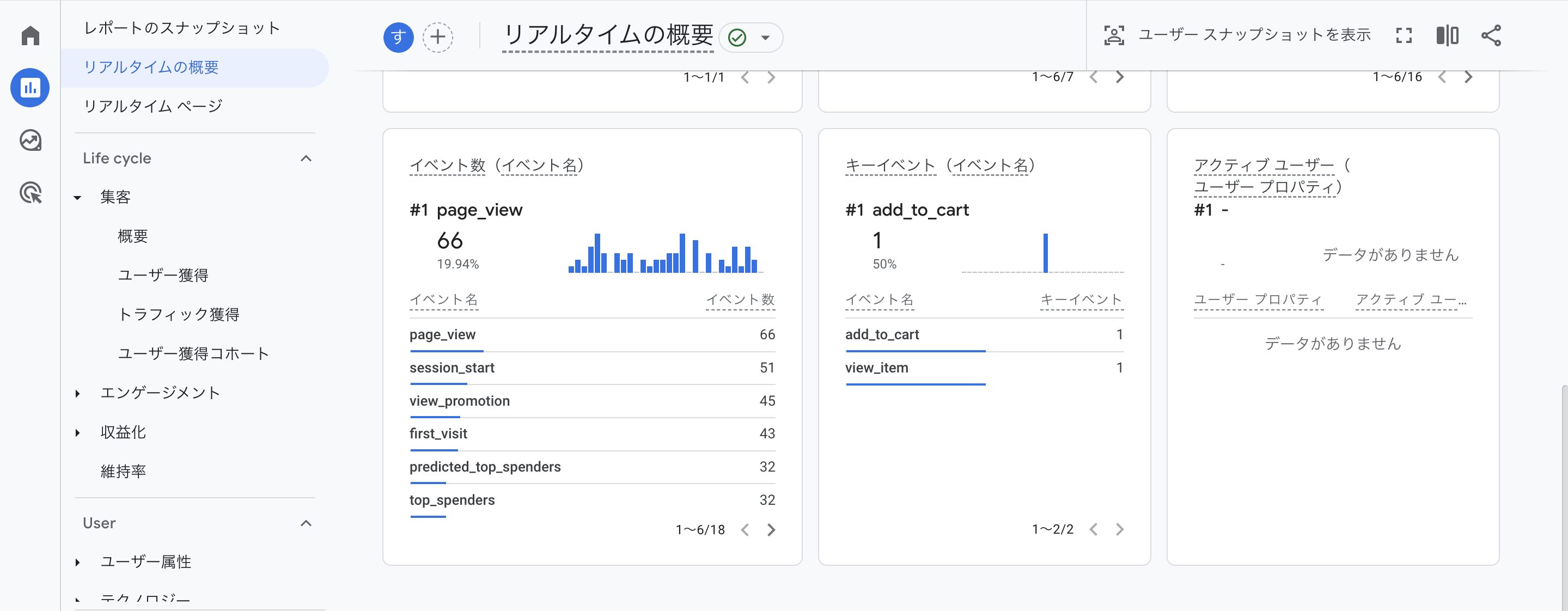Viewport: 1568px width, 611px height.
Task: Click the green check status icon
Action: point(737,38)
